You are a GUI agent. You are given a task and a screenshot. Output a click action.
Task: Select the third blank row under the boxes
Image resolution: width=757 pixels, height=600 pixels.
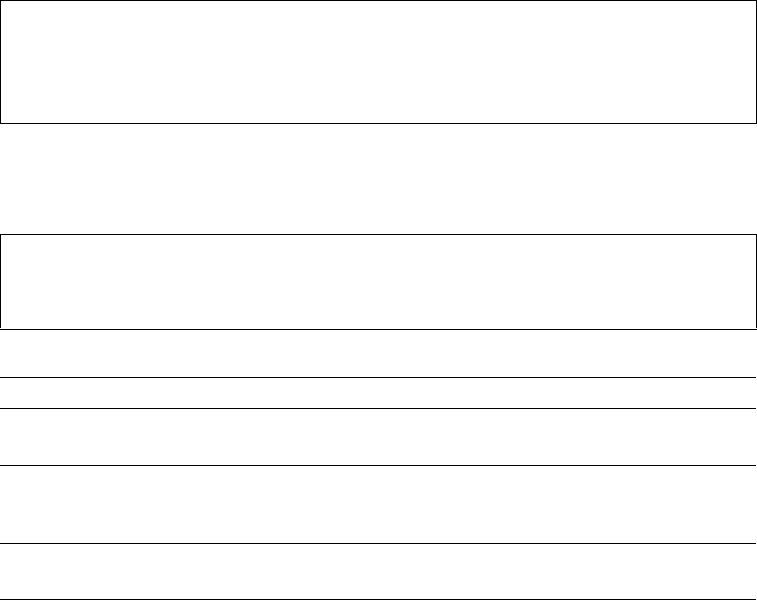[x=378, y=437]
